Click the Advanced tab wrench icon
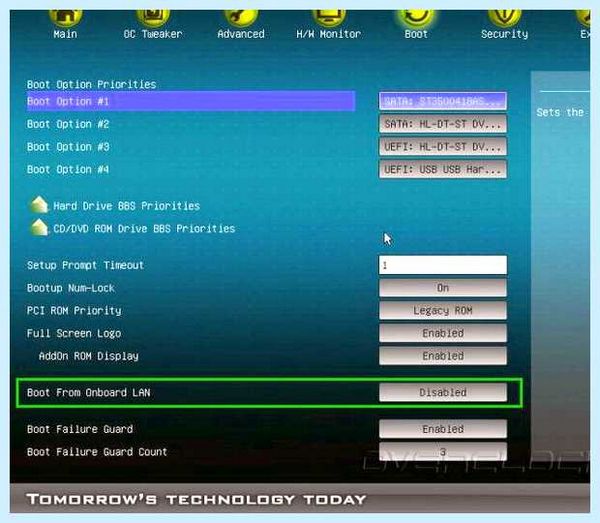Screen dimensions: 600x523 coord(241,18)
